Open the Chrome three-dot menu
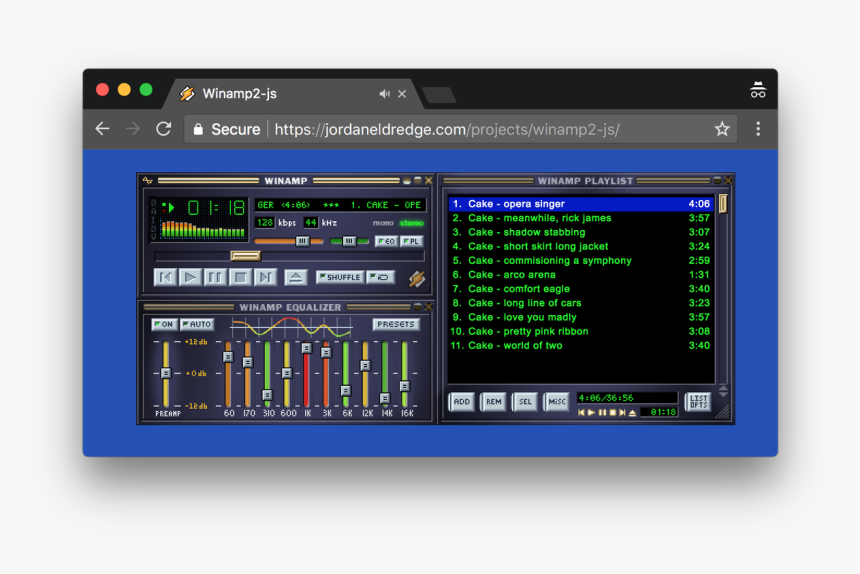The width and height of the screenshot is (860, 574). pos(758,129)
